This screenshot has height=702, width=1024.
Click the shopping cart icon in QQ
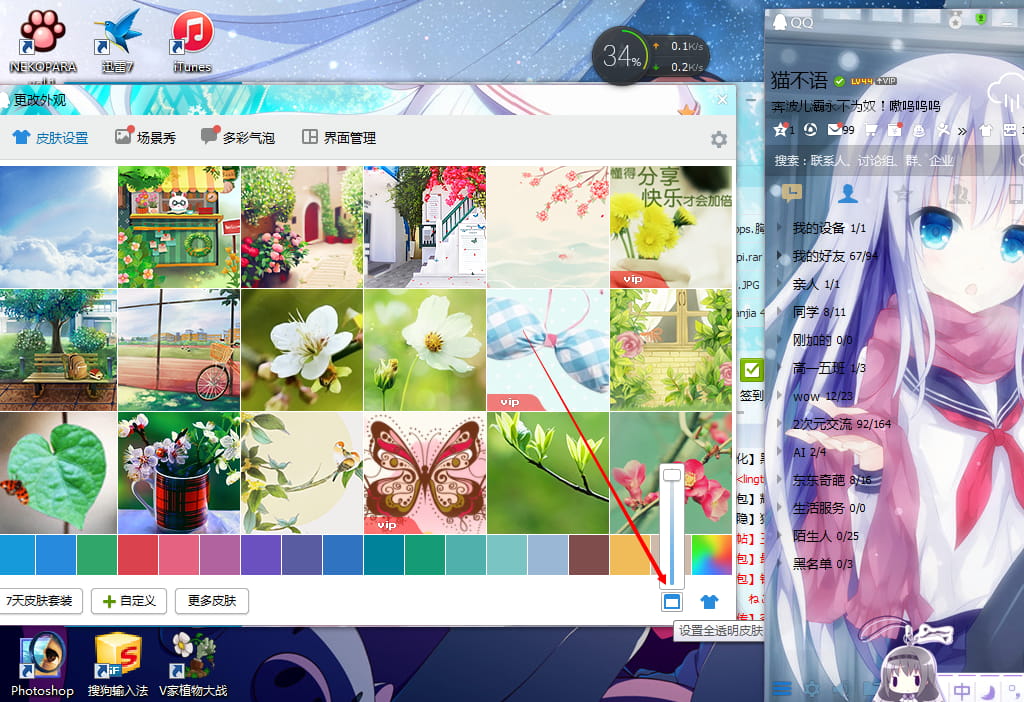870,130
